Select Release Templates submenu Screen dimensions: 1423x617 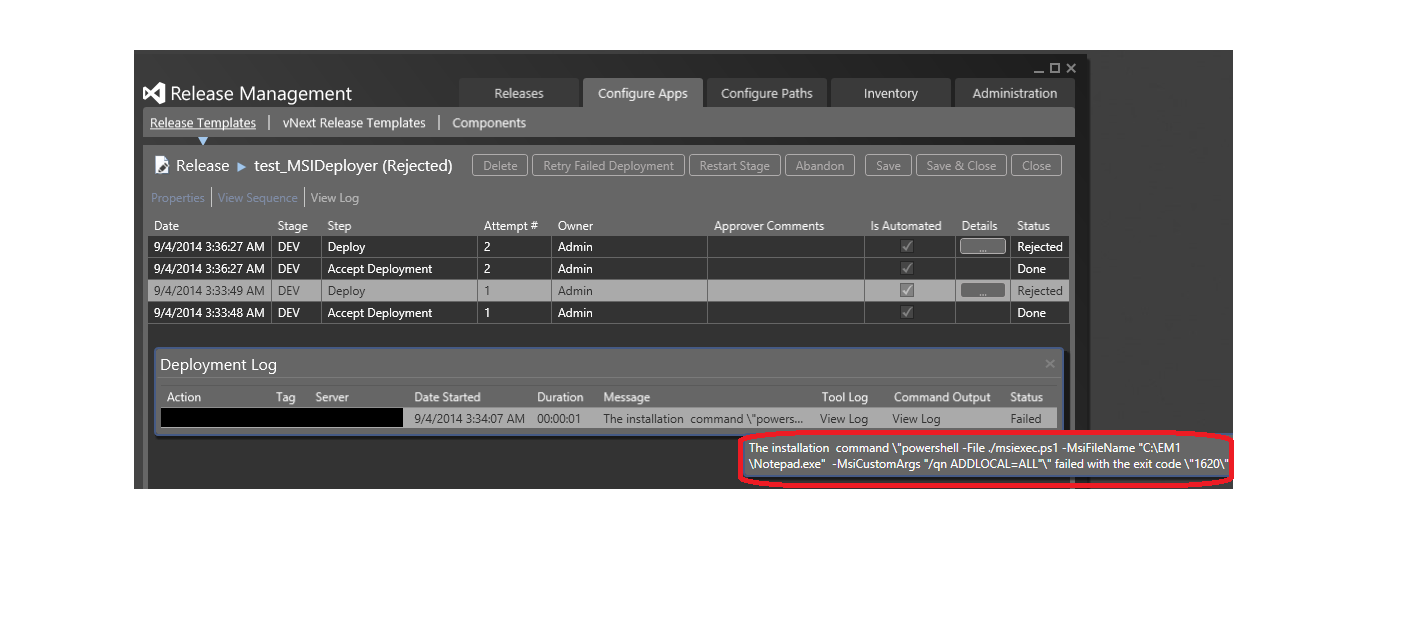(x=203, y=123)
